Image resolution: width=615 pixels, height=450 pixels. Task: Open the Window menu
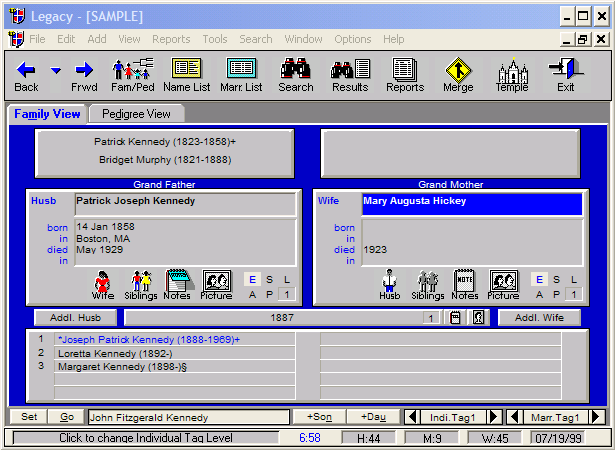coord(304,39)
